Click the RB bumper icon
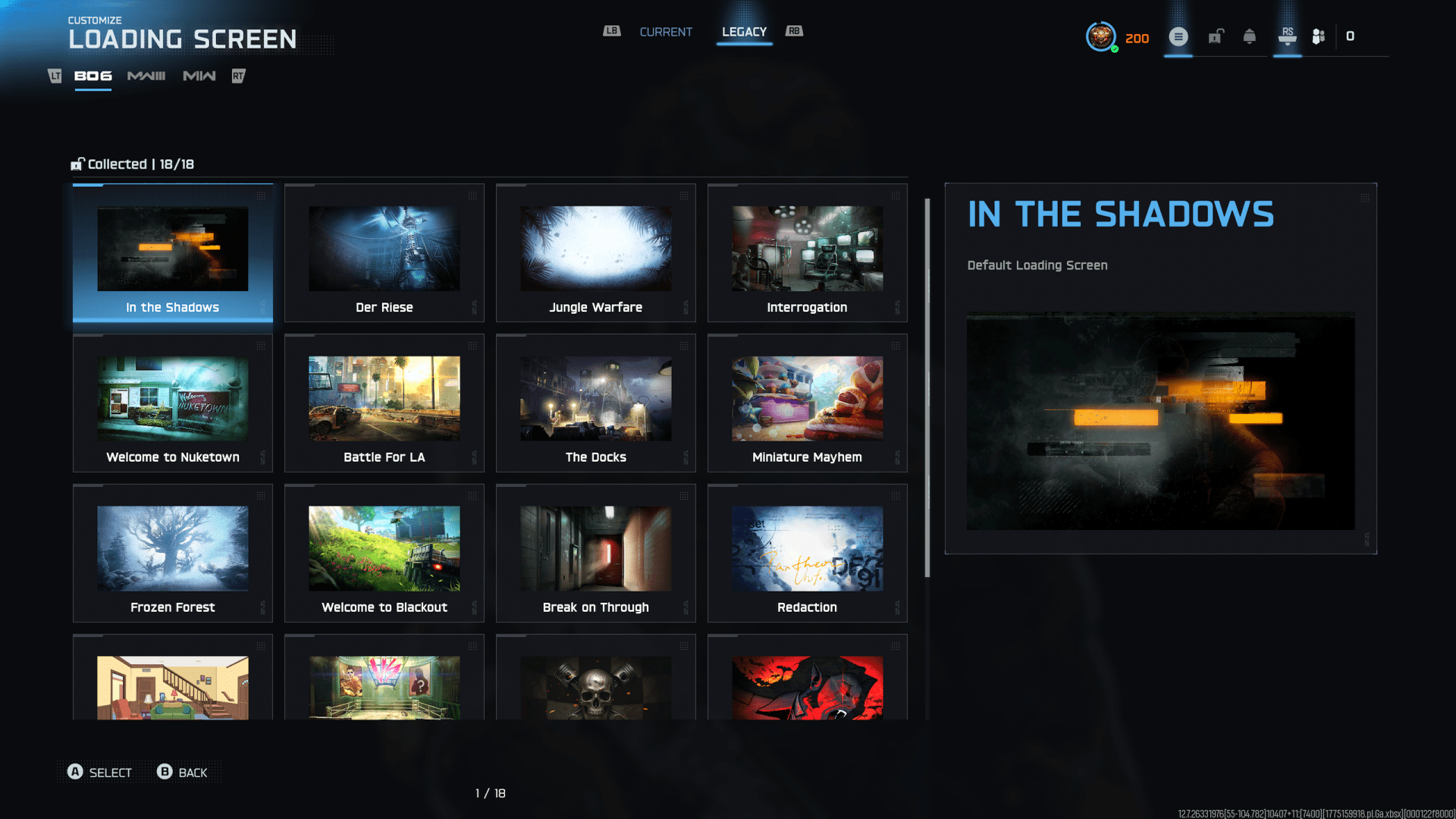This screenshot has width=1456, height=819. tap(794, 31)
